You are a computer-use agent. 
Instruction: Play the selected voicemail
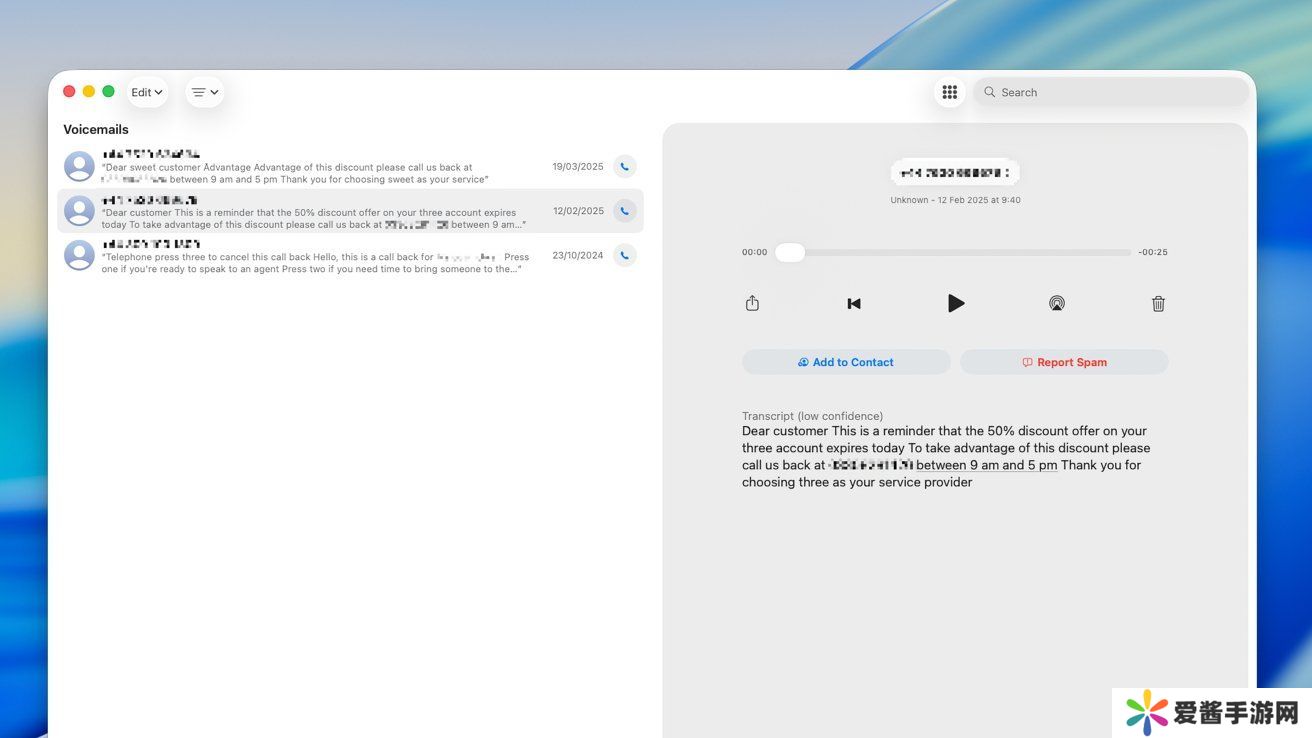pyautogui.click(x=955, y=303)
